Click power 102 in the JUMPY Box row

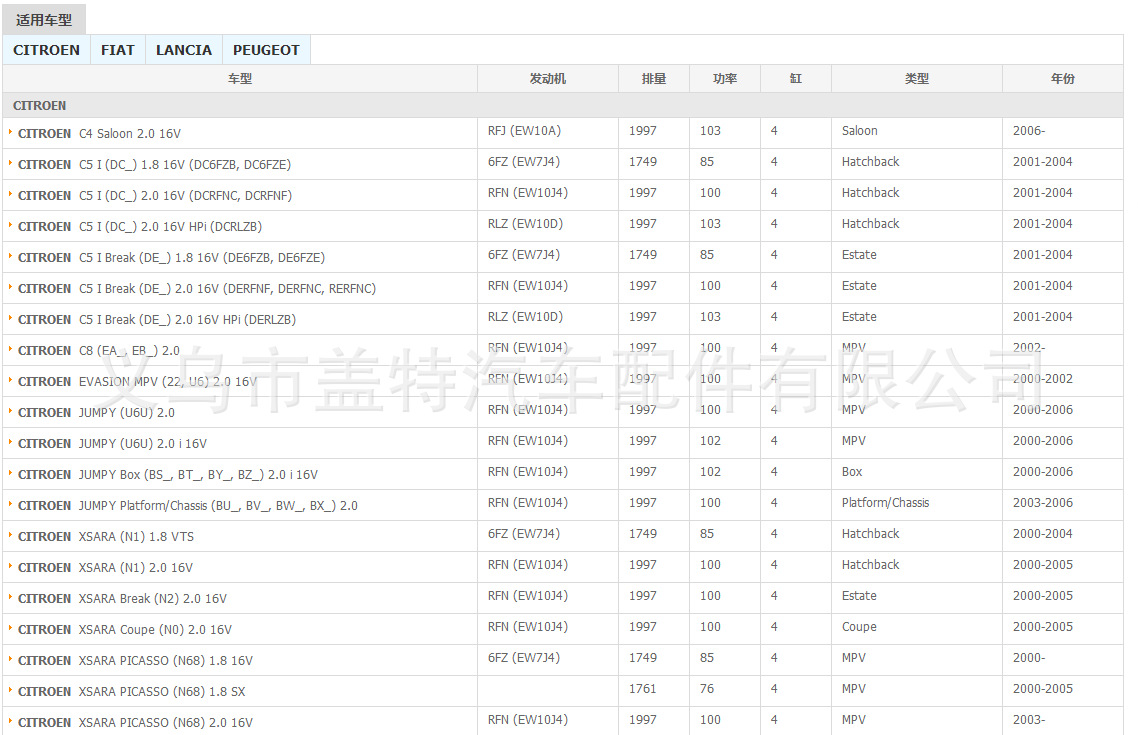[x=710, y=472]
